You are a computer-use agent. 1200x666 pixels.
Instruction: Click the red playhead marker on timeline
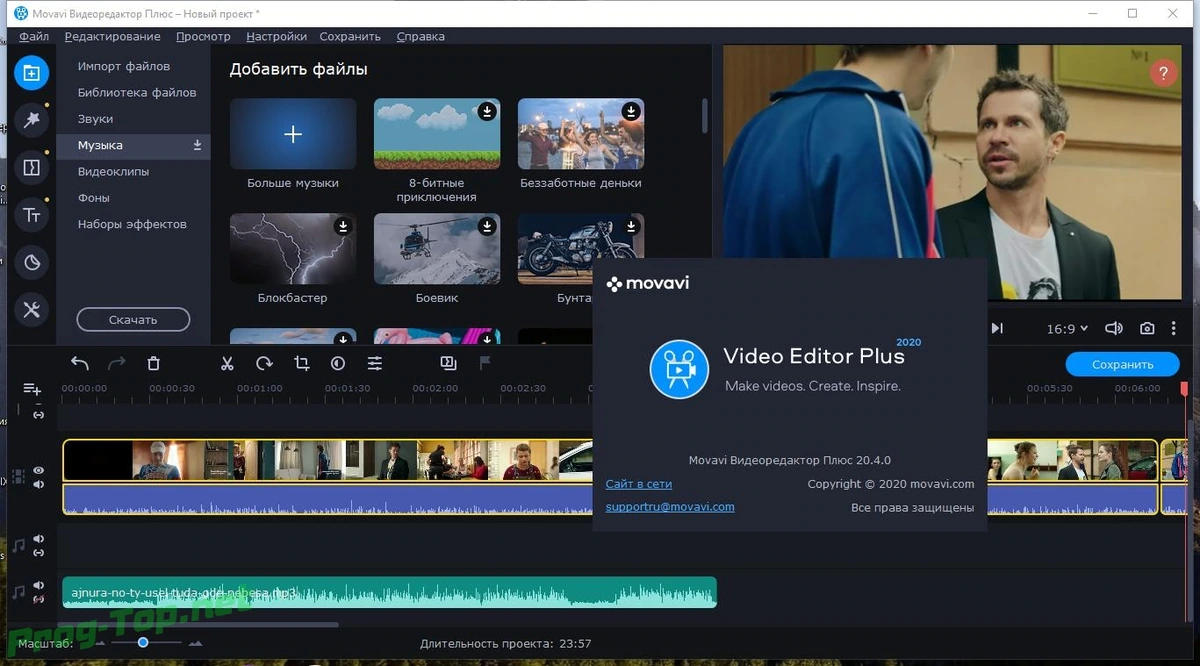[x=1185, y=388]
